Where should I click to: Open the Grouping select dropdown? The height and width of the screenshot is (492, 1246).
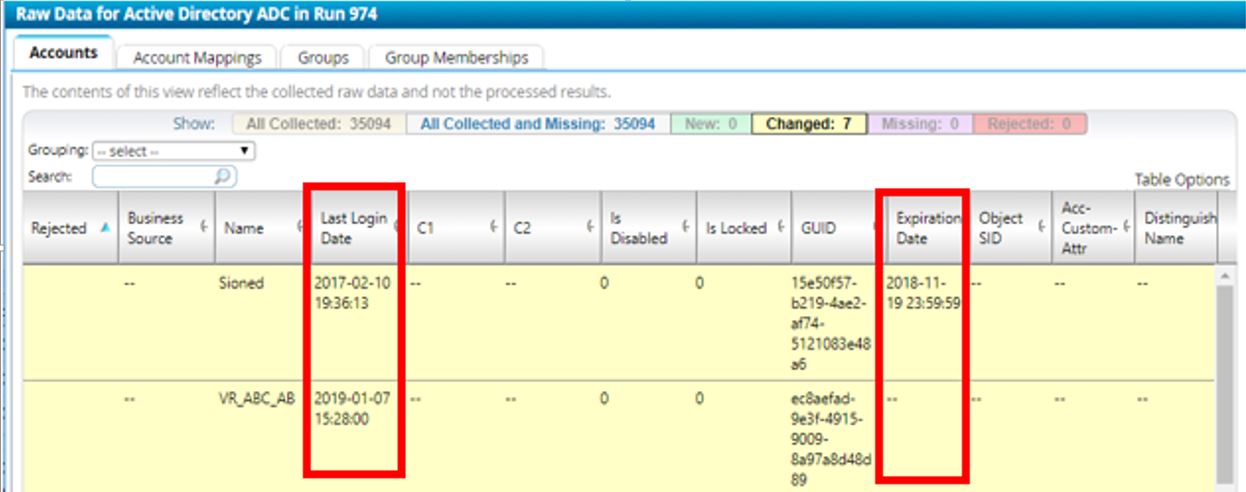(x=173, y=152)
